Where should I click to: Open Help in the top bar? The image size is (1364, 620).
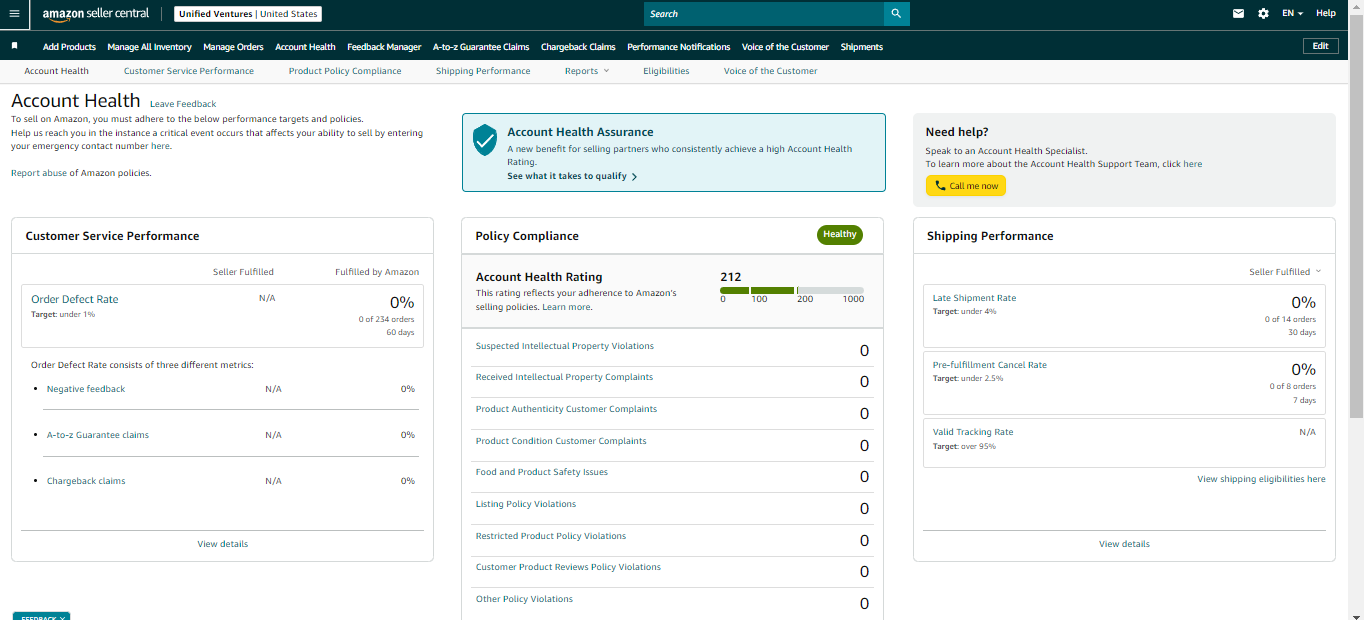1326,14
